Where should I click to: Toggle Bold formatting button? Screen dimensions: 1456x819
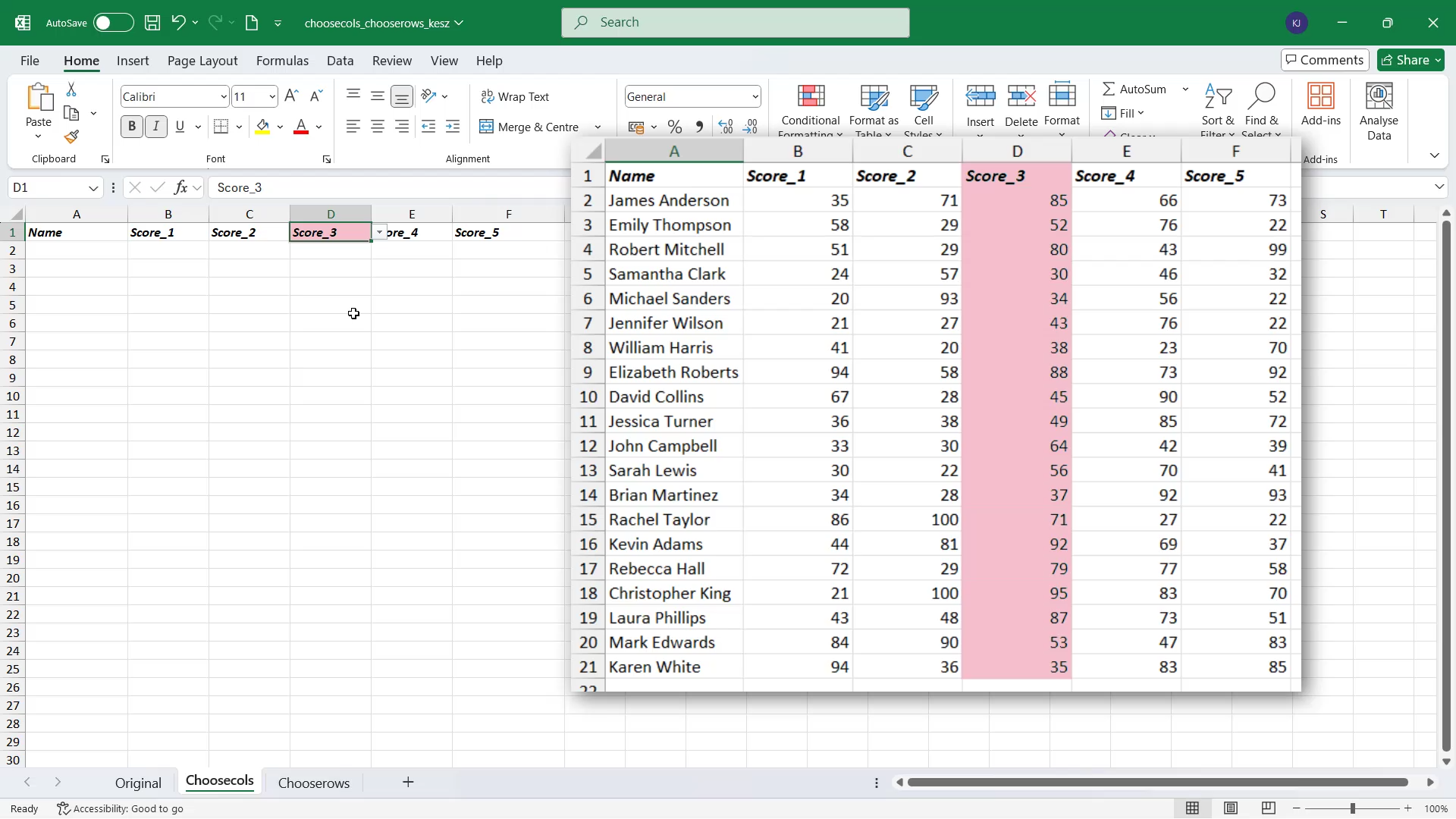(132, 127)
